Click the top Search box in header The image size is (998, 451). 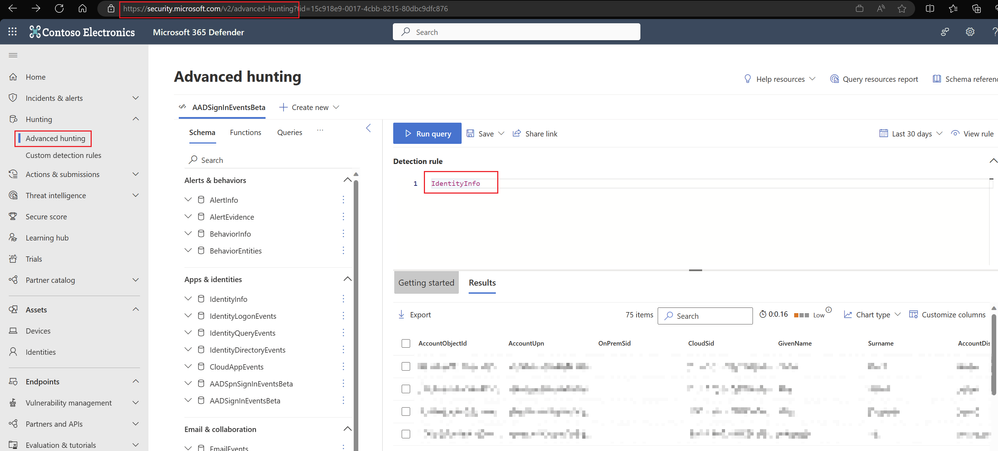tap(516, 32)
